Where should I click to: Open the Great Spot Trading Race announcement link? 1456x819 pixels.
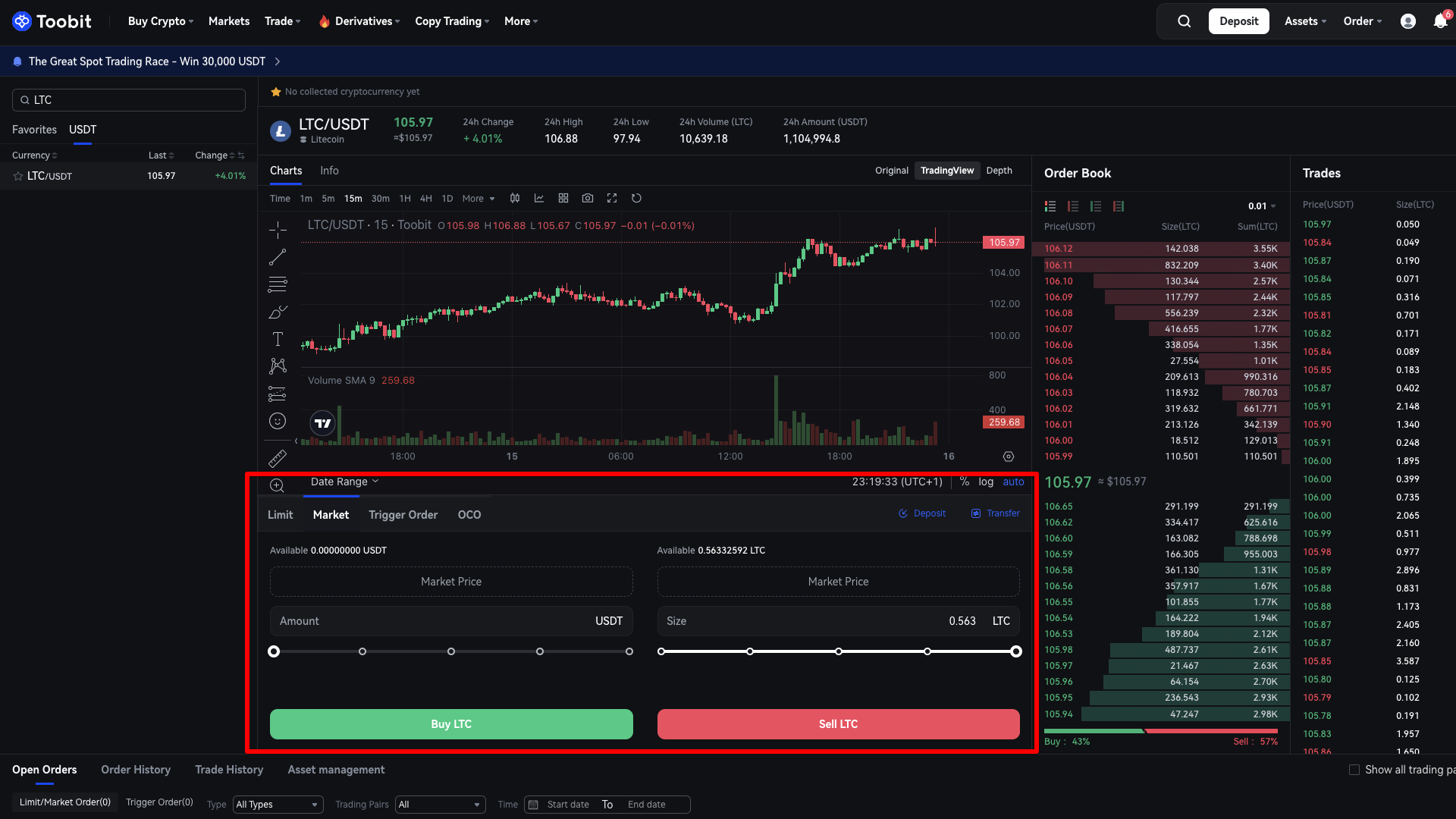click(x=146, y=61)
